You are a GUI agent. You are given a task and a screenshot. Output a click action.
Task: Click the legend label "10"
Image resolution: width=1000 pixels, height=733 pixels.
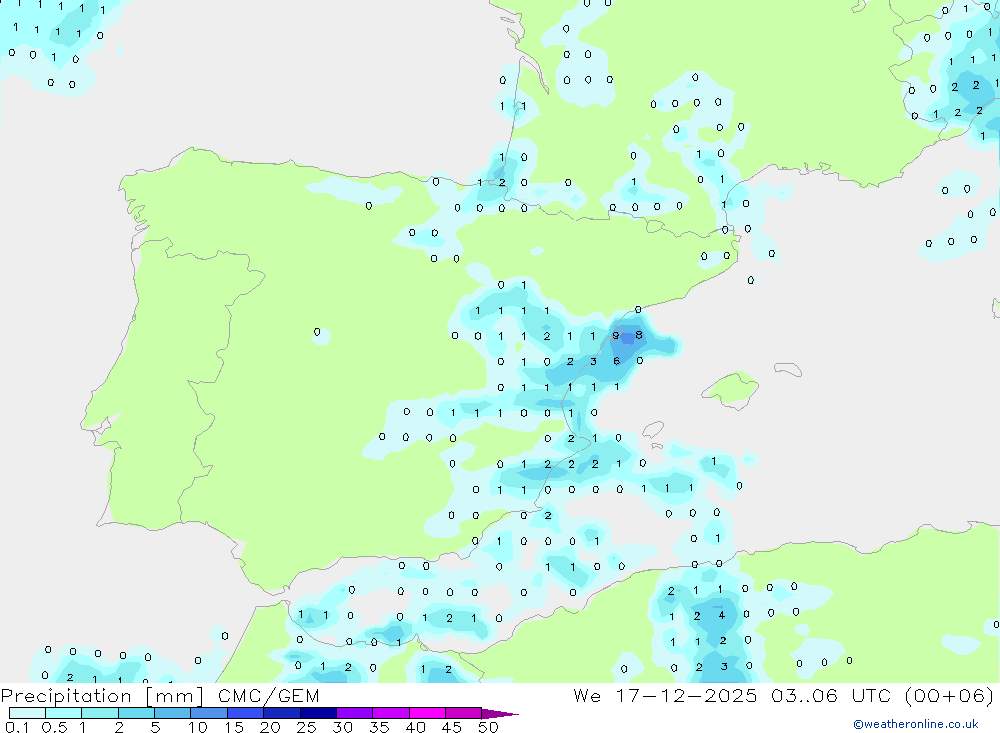198,727
